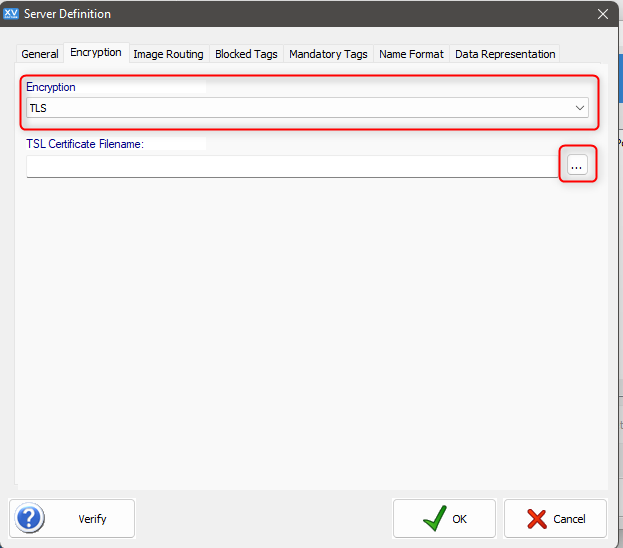Focus the TSL Certificate Filename text field

pyautogui.click(x=292, y=166)
